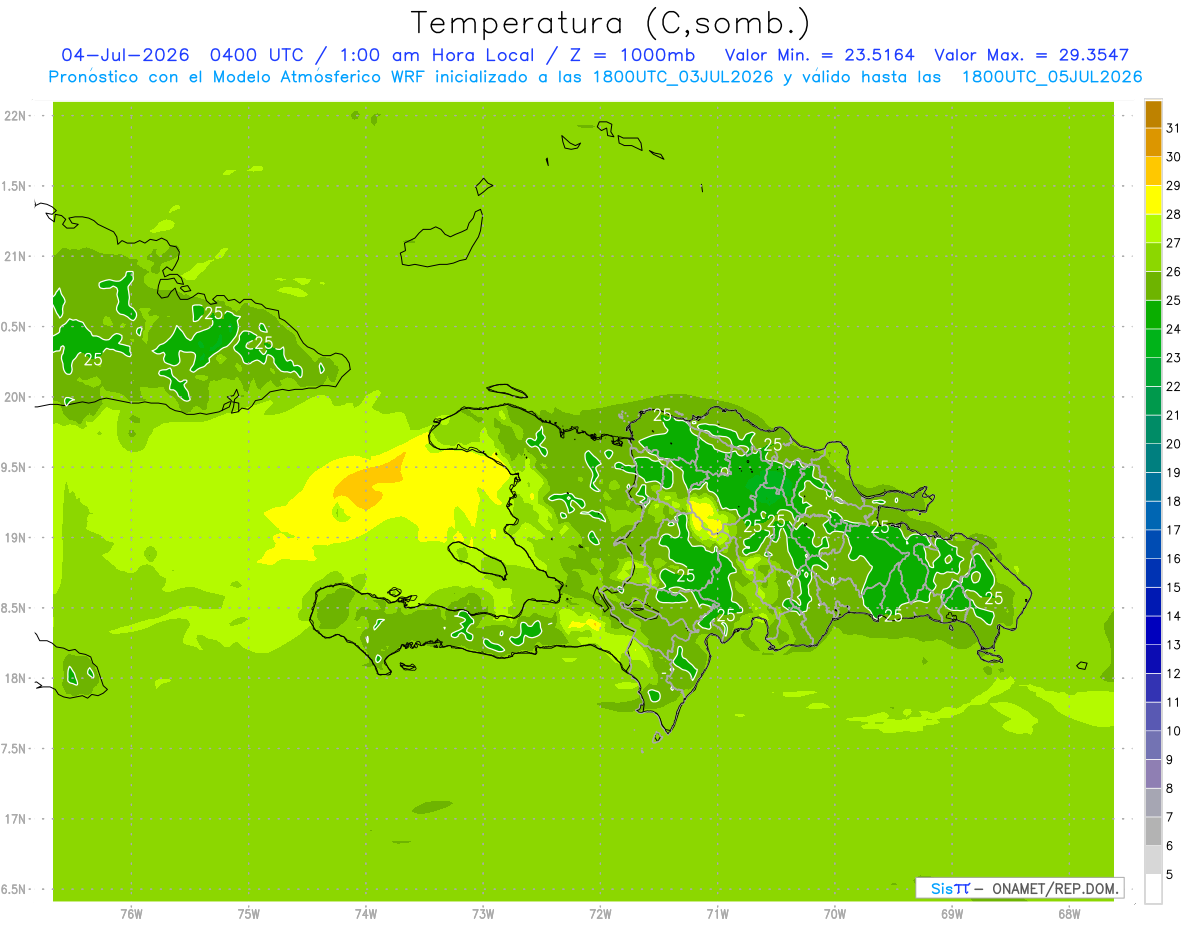Click the purple 9 degree legend swatch

point(1153,746)
